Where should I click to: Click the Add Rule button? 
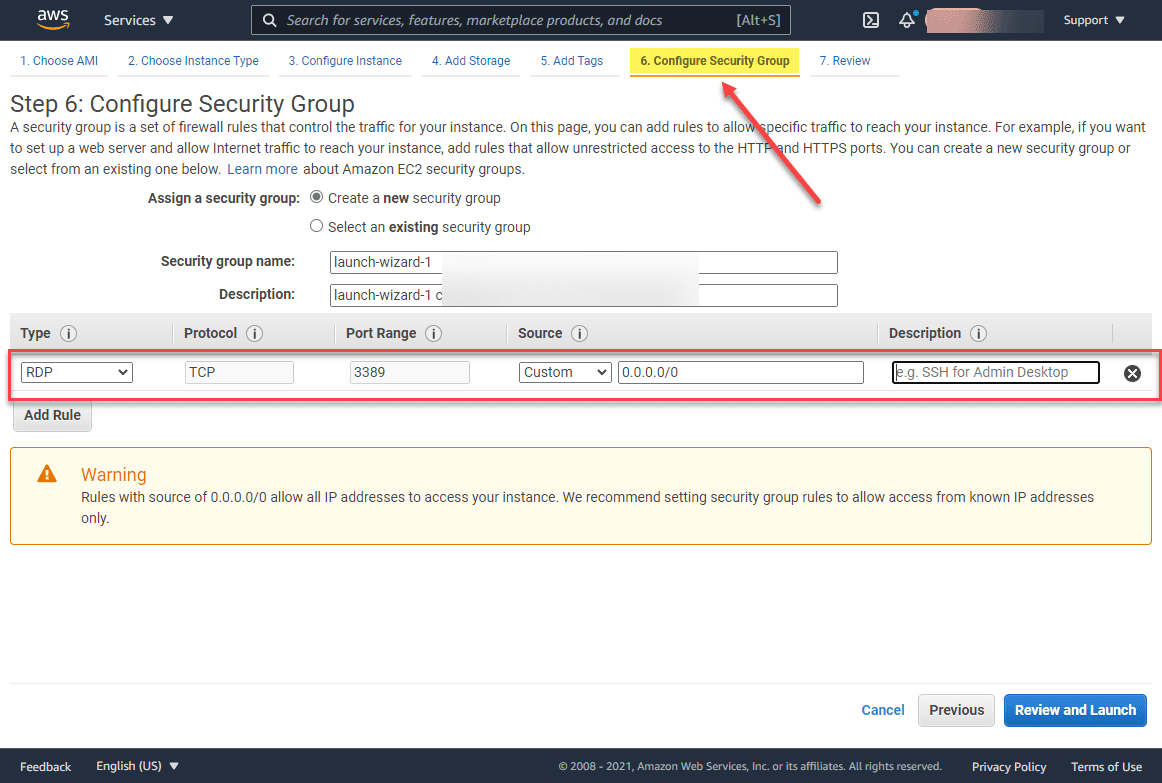[x=53, y=416]
